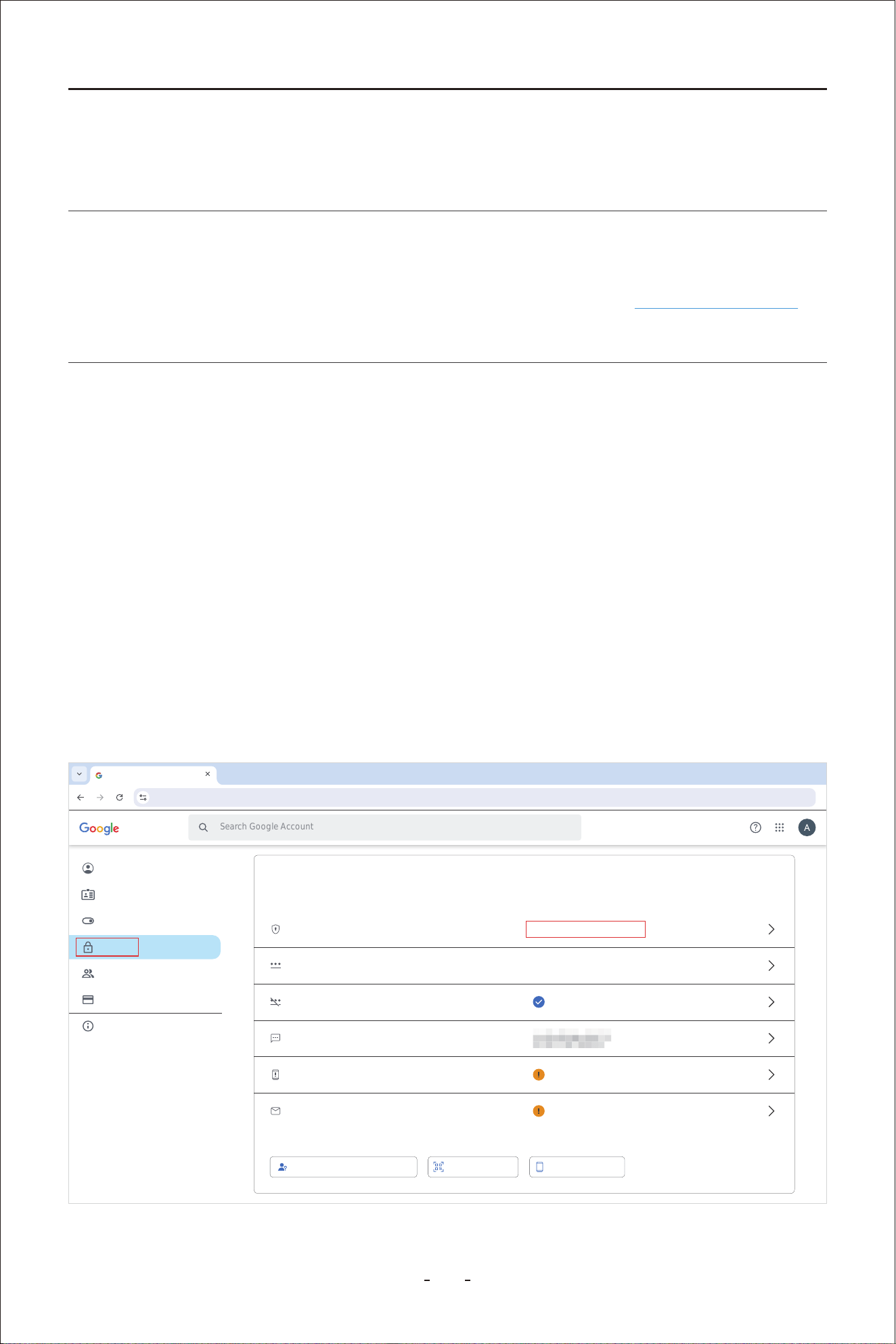The width and height of the screenshot is (896, 1344).
Task: Select the browser tab with the Google favicon
Action: click(x=154, y=775)
